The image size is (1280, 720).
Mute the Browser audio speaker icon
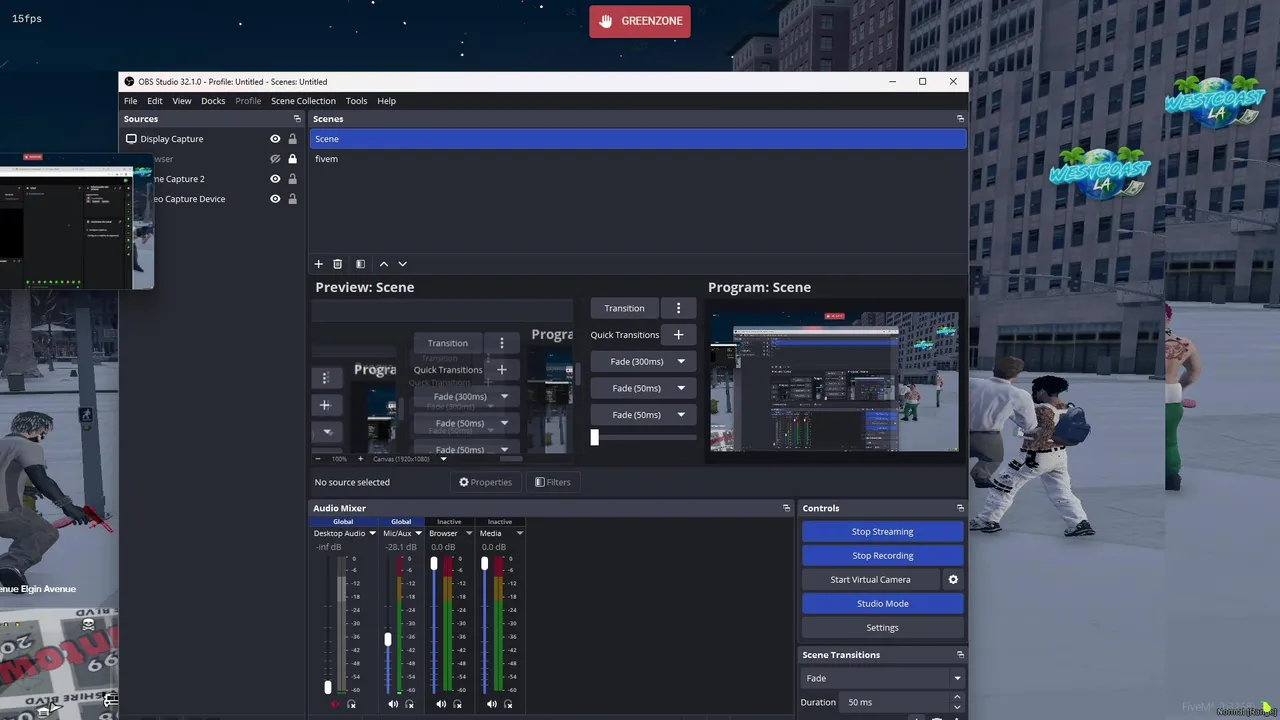441,704
